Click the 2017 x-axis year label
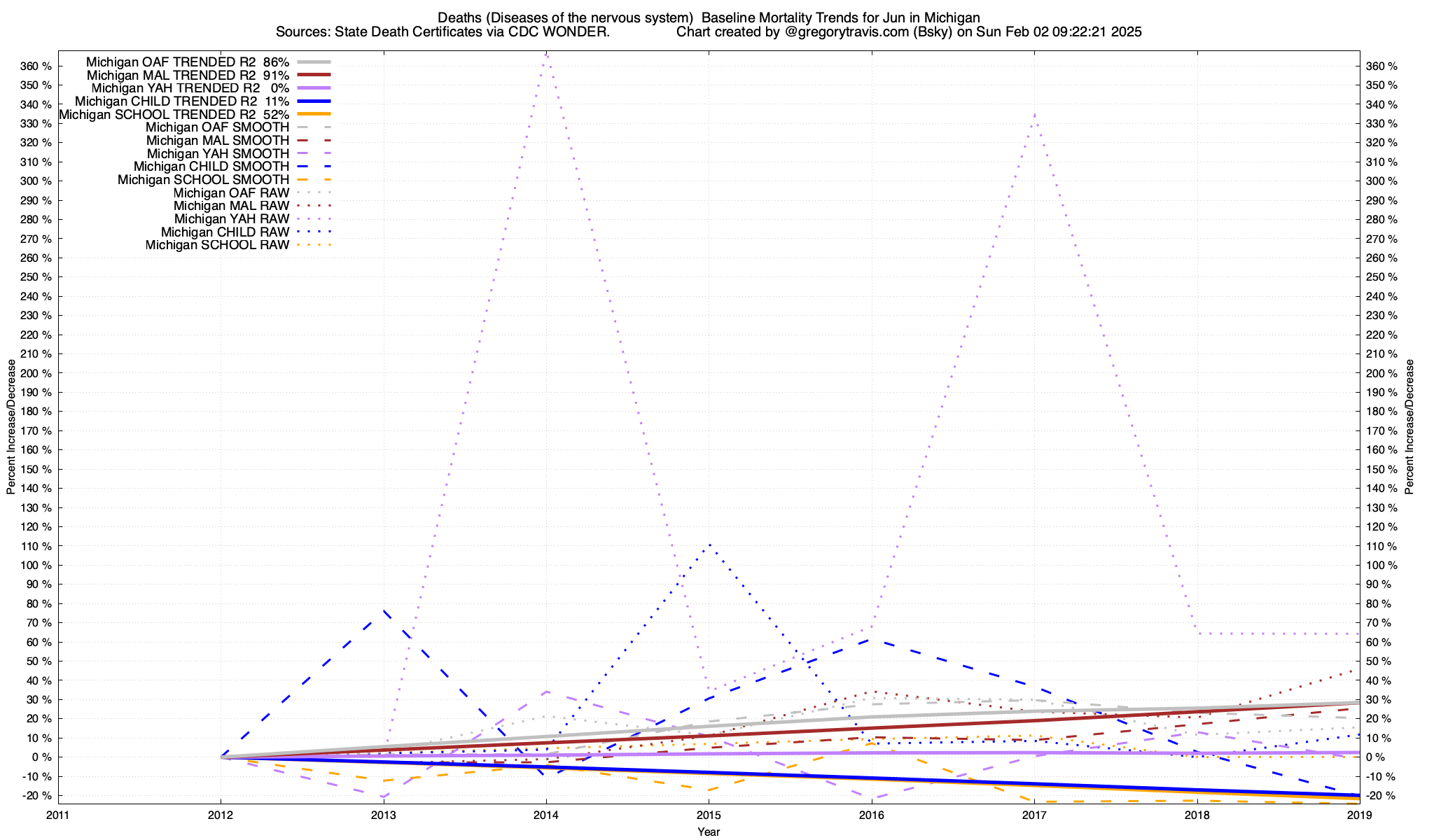The width and height of the screenshot is (1434, 840). coord(1034,815)
